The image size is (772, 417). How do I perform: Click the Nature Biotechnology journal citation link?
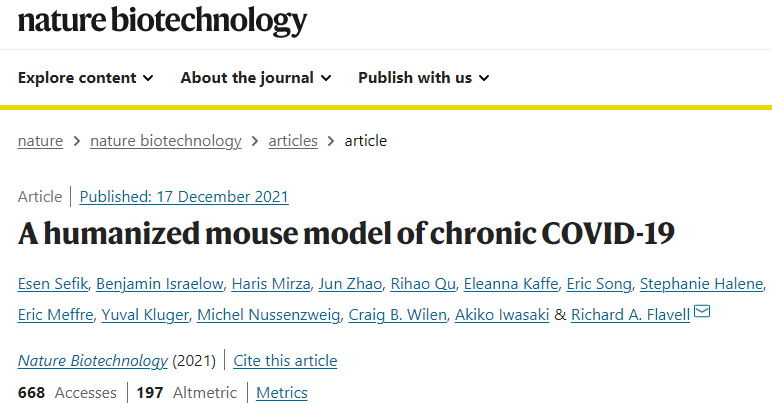click(91, 361)
